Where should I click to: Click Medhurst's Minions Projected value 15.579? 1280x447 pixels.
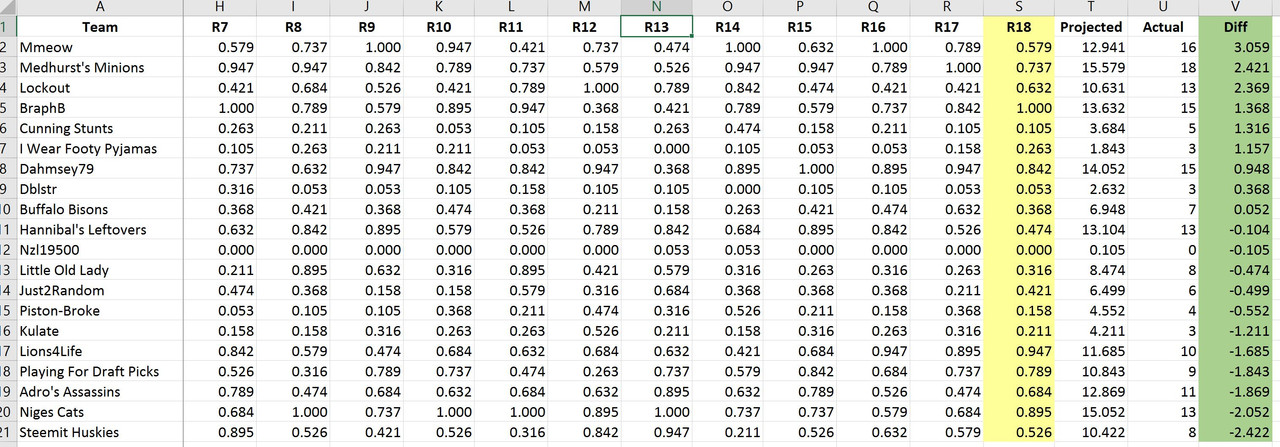(1090, 68)
